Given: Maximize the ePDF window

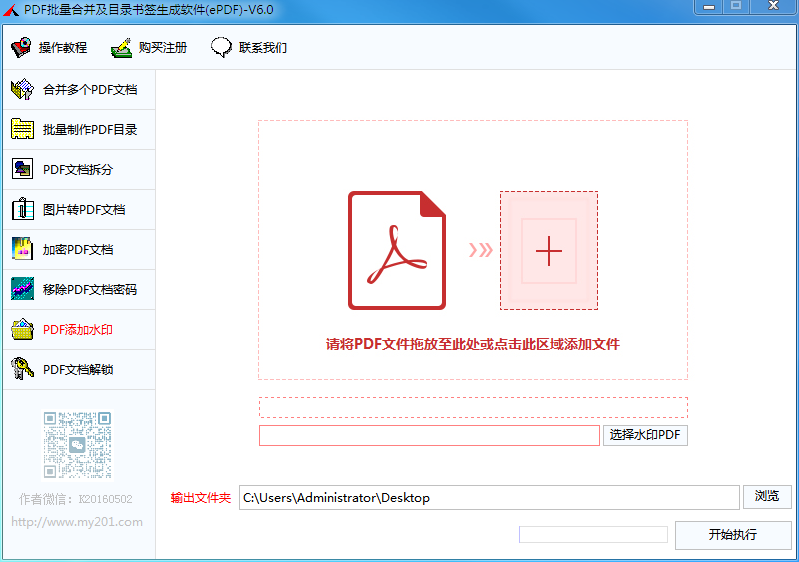Looking at the screenshot, I should (736, 6).
